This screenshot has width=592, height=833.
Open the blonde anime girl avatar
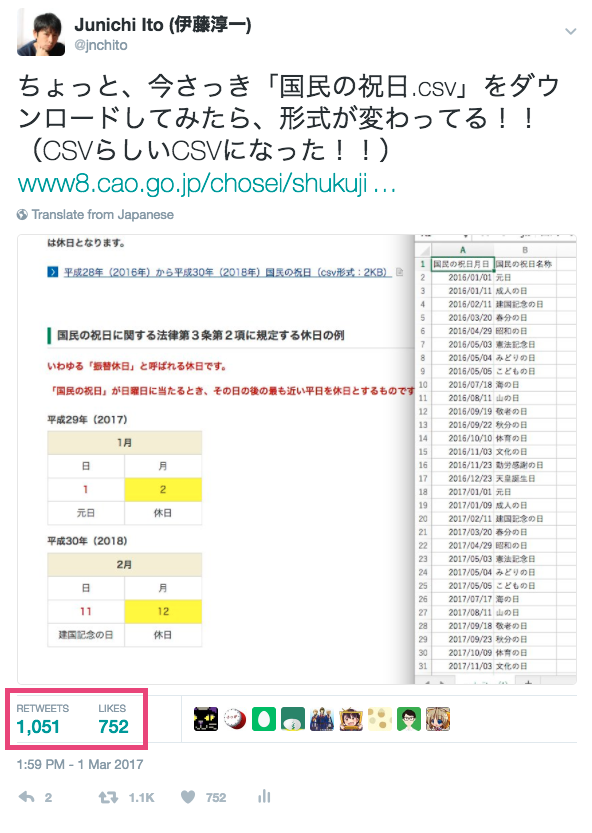tap(438, 719)
